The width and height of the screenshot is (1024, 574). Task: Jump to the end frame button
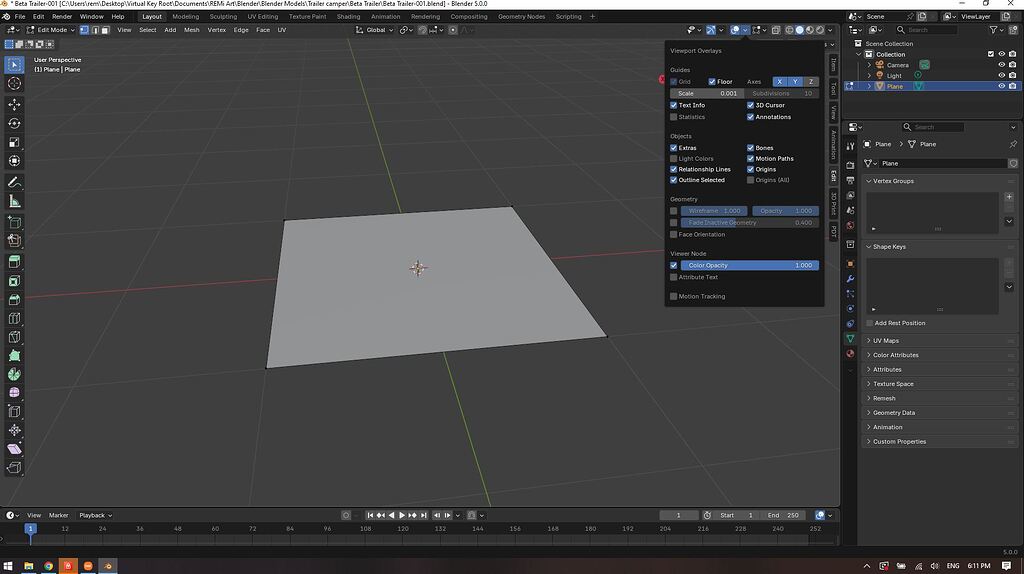click(423, 515)
